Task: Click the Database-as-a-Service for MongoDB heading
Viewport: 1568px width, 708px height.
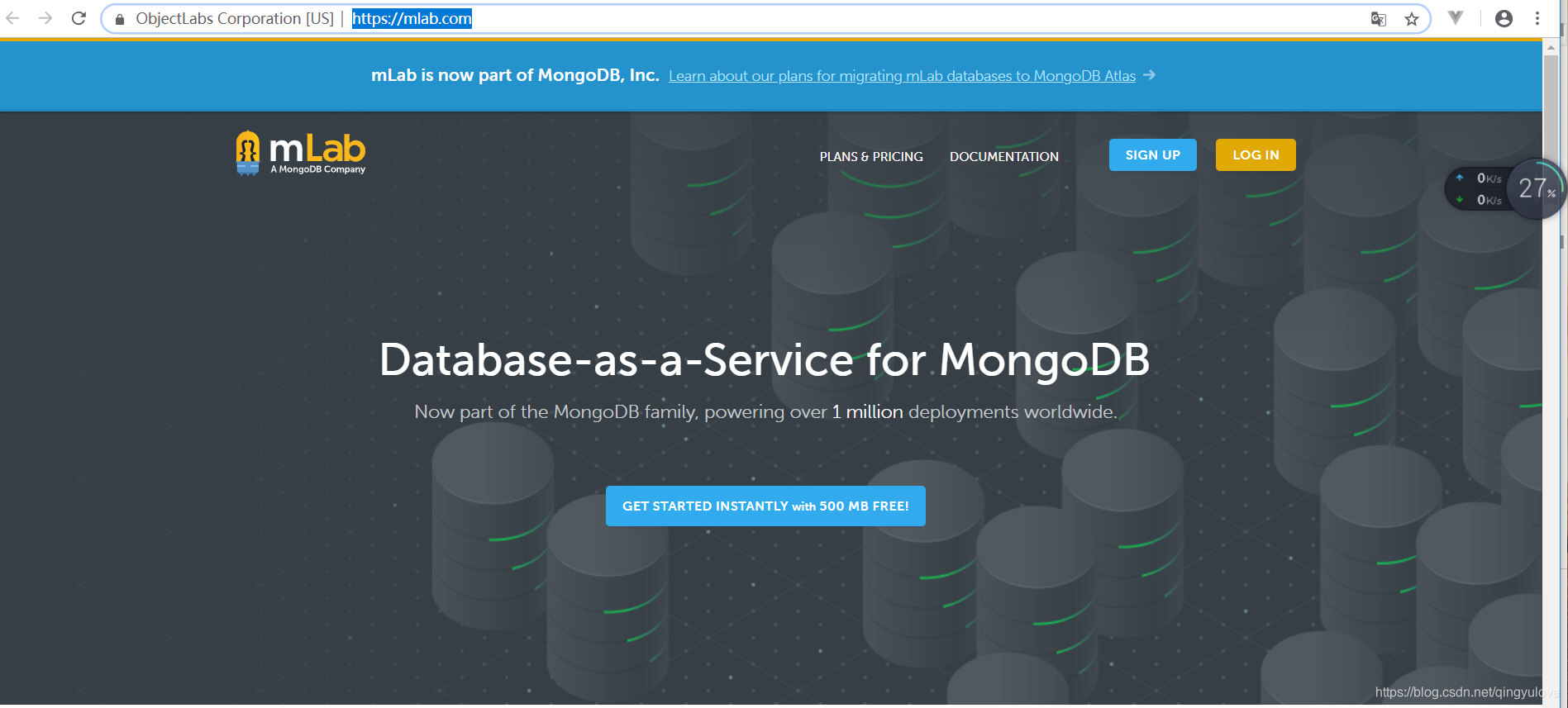Action: pyautogui.click(x=765, y=360)
